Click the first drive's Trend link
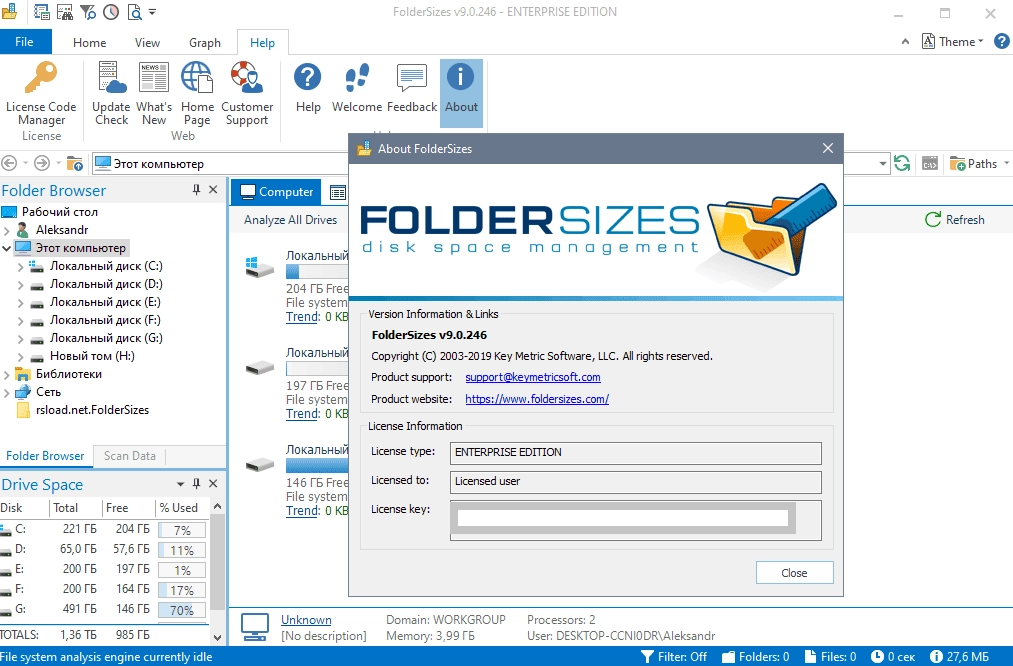Viewport: 1013px width, 666px height. tap(303, 317)
